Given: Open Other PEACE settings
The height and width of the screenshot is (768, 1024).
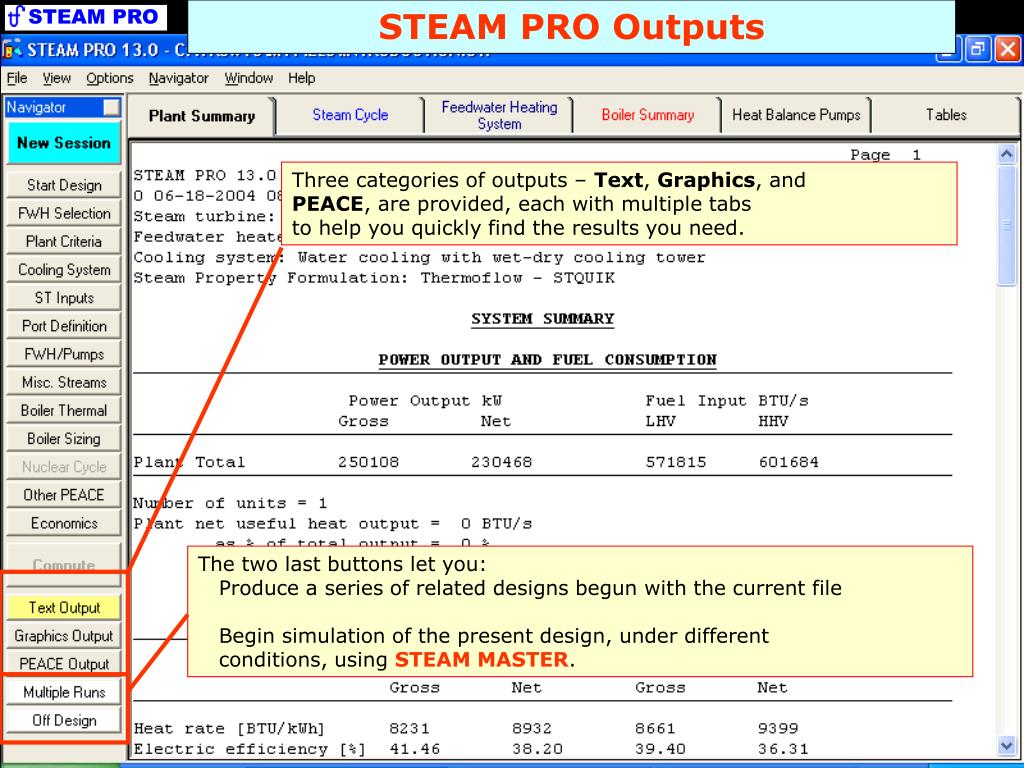Looking at the screenshot, I should 64,494.
